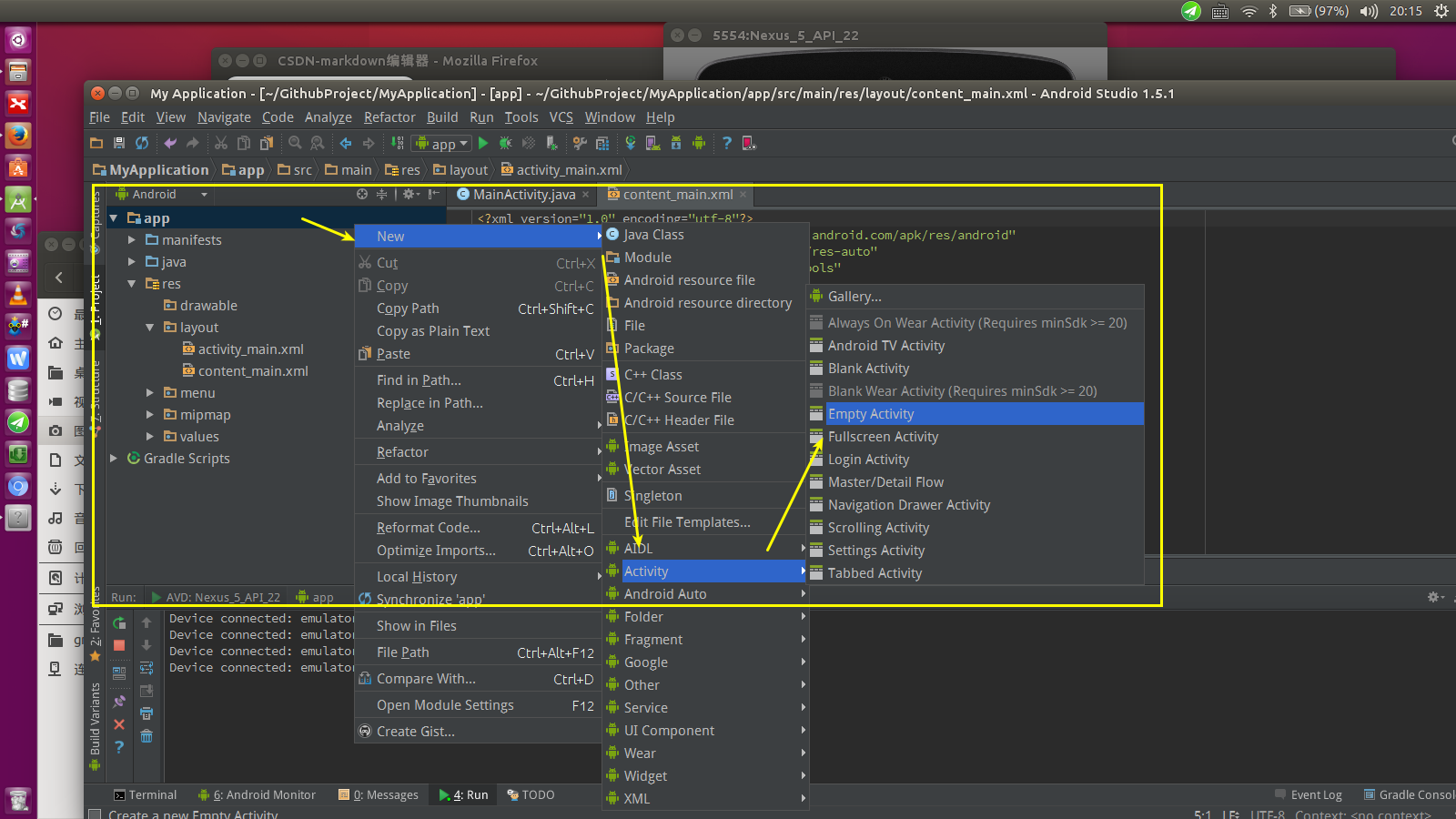
Task: Click the Cut scissors toolbar icon
Action: [221, 143]
